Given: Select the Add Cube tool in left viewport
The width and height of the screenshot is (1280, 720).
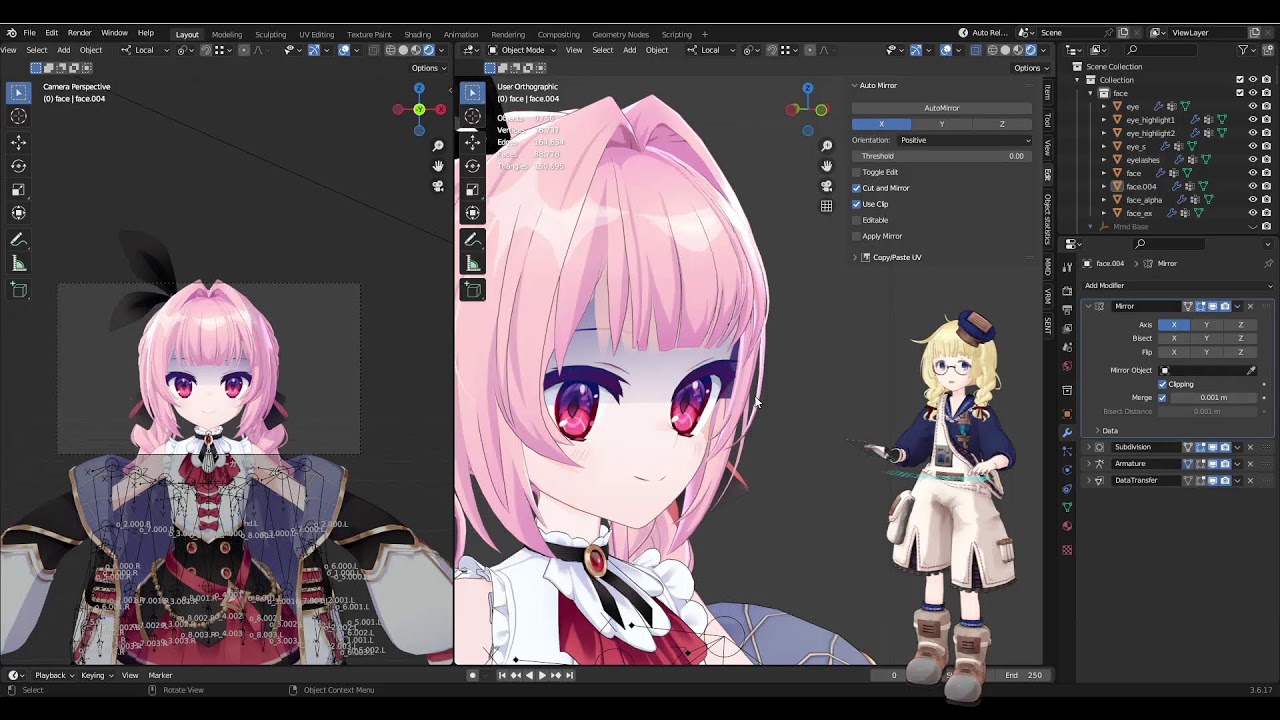Looking at the screenshot, I should point(18,290).
